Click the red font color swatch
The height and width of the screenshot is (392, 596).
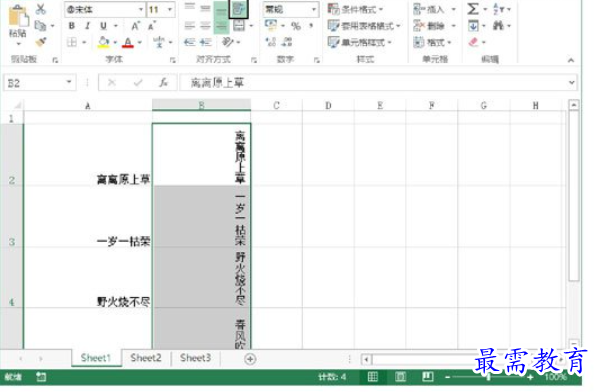tap(128, 42)
